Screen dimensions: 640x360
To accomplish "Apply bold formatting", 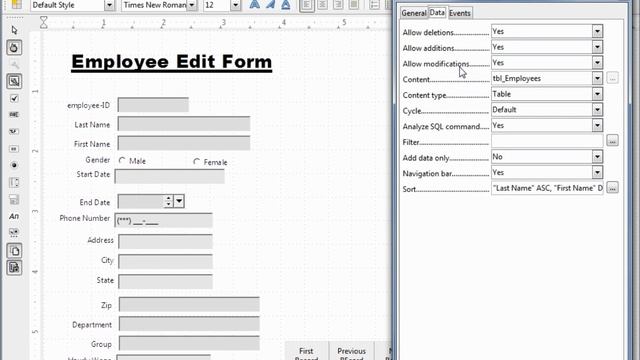I will tap(254, 5).
